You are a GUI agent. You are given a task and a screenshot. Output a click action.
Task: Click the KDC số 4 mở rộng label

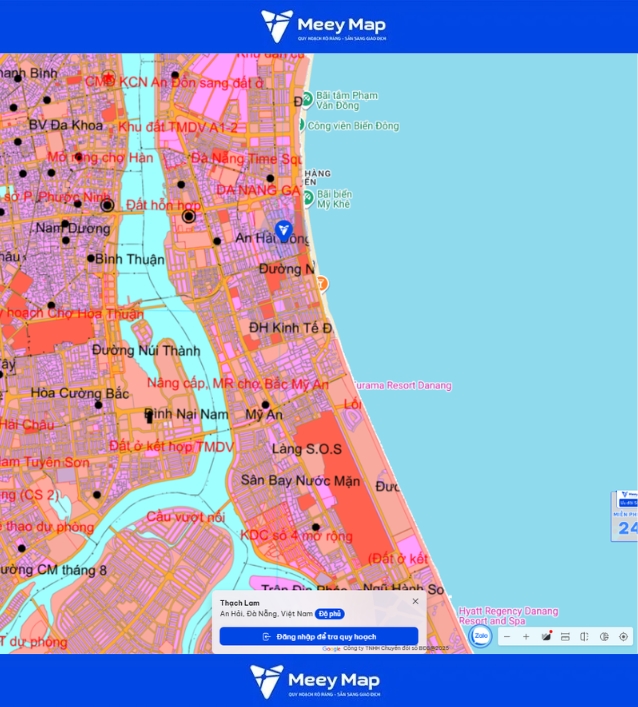pos(296,536)
